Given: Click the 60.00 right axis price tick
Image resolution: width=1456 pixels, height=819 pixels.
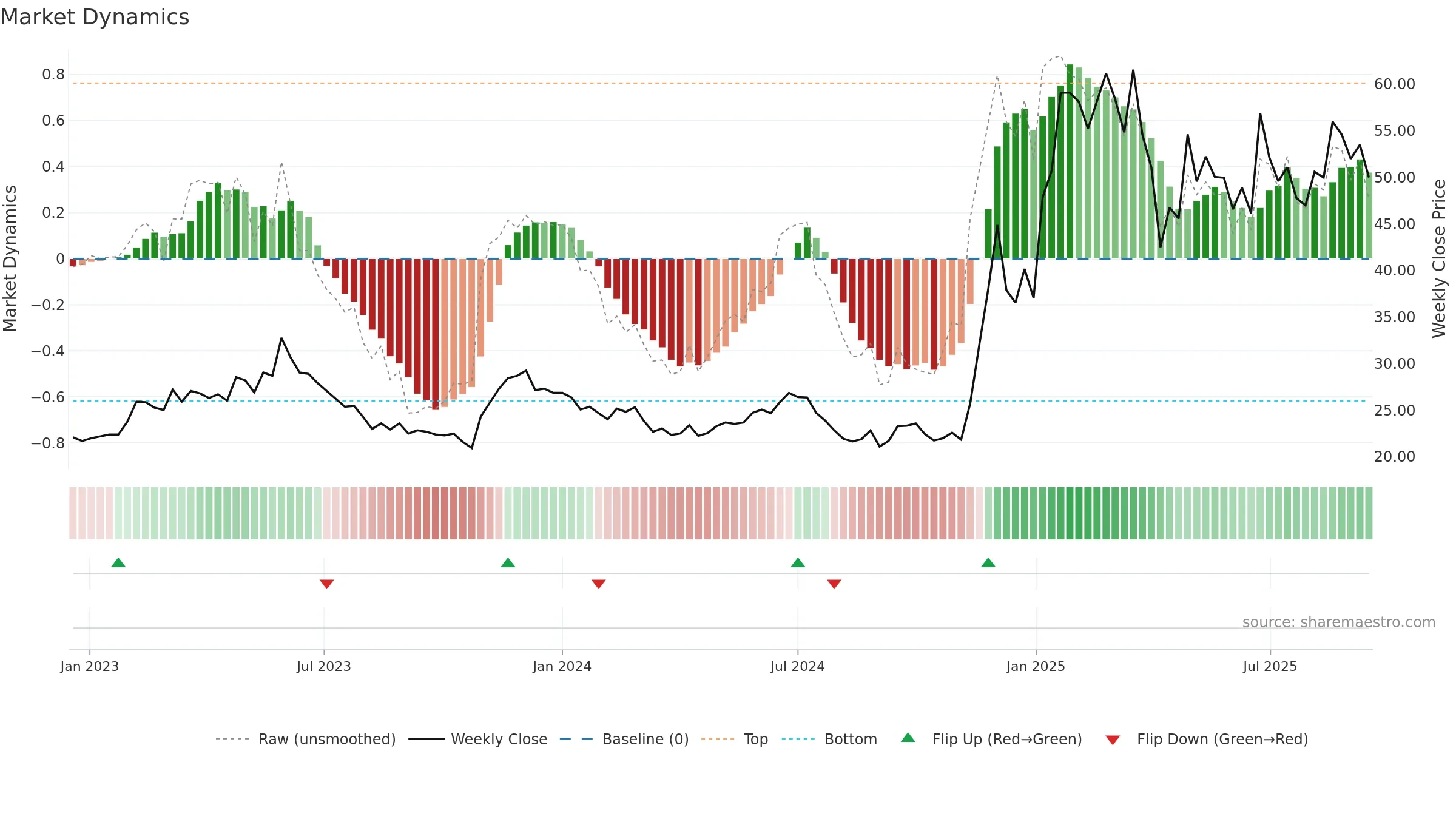Looking at the screenshot, I should coord(1395,84).
